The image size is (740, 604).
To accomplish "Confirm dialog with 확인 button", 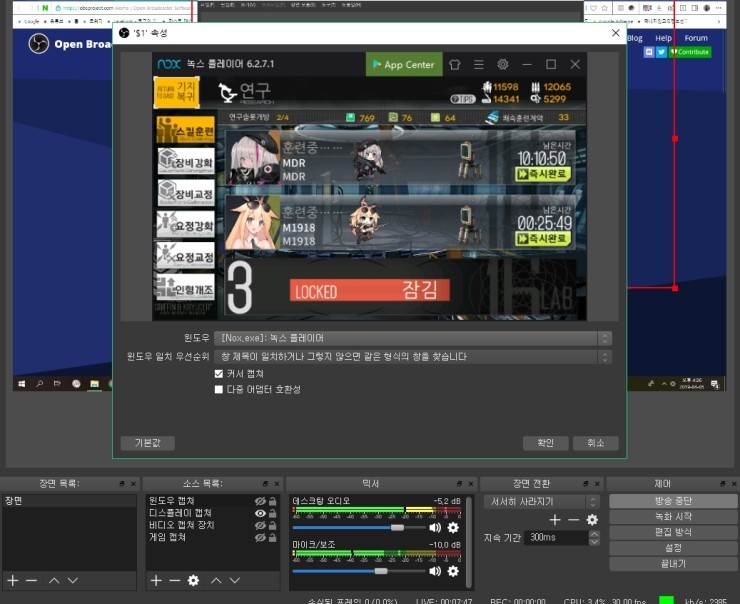I will coord(546,443).
